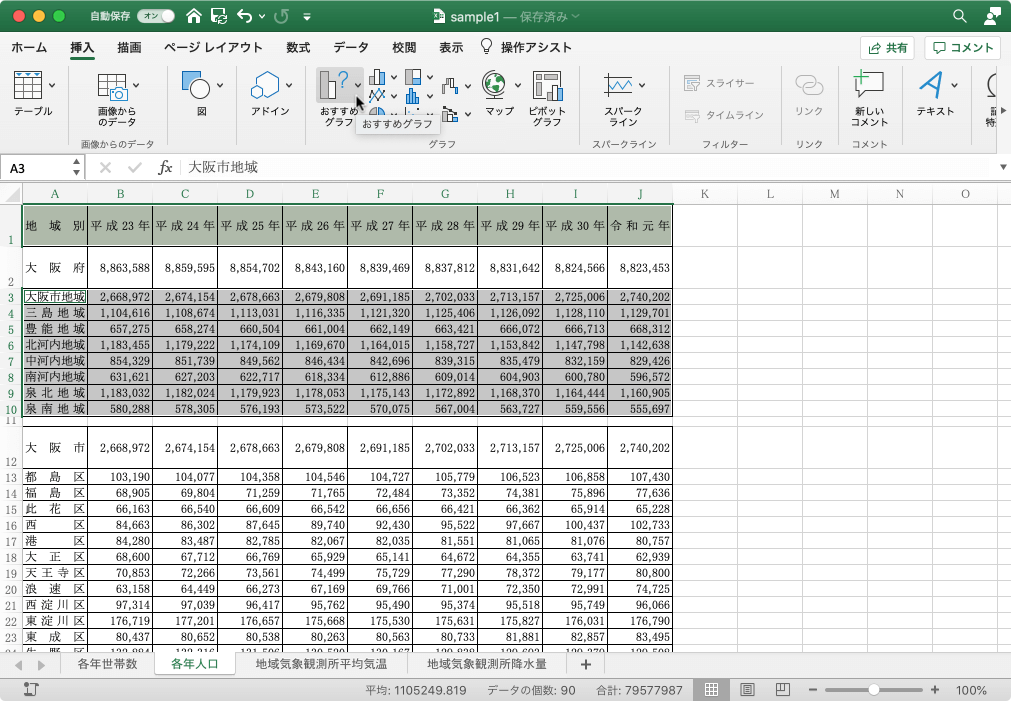The width and height of the screenshot is (1011, 701).
Task: Open the Formulas (数式) ribbon tab
Action: coord(298,48)
